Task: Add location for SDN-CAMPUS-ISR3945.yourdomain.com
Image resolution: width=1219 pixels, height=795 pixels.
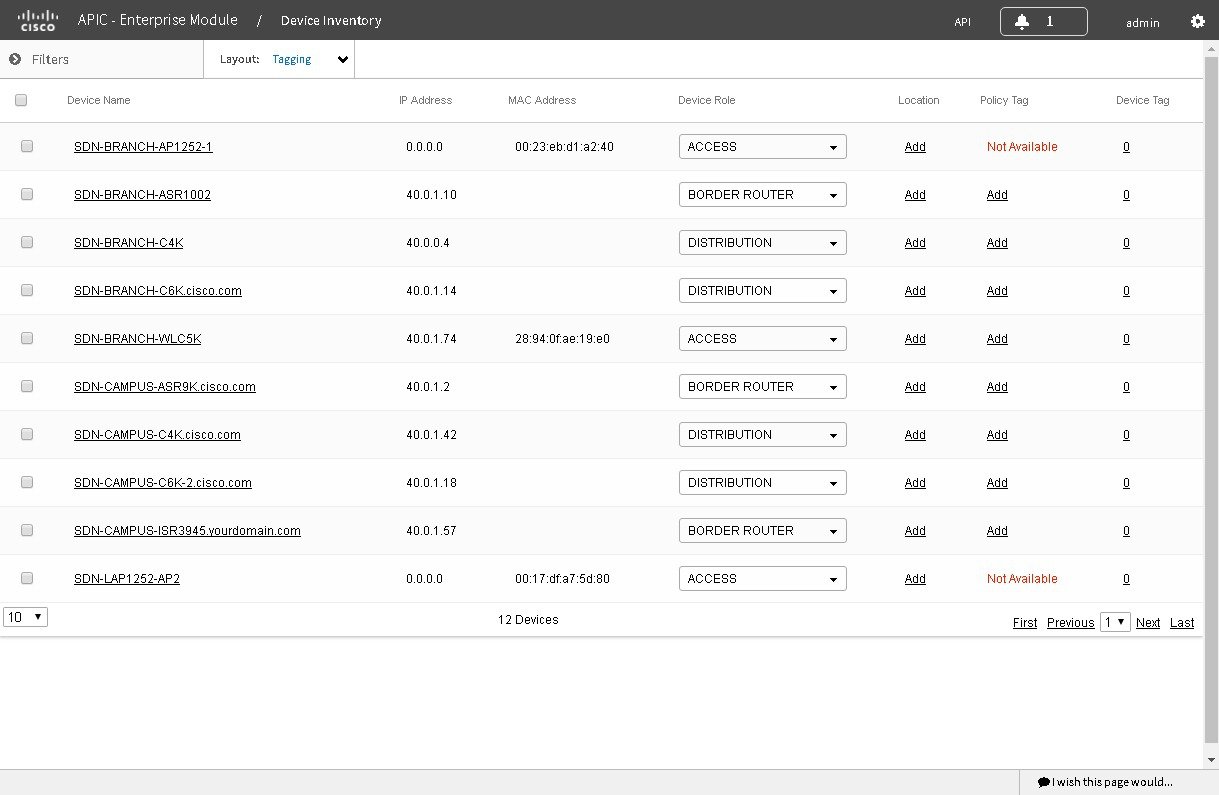Action: (915, 531)
